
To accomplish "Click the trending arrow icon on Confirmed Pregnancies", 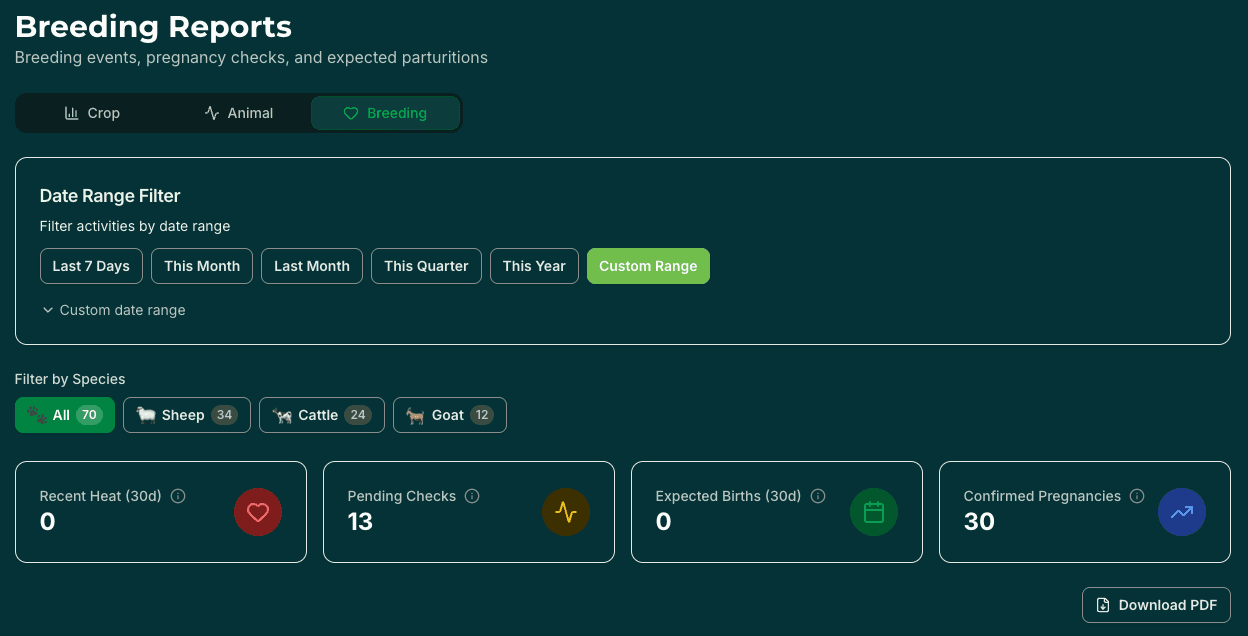I will (x=1182, y=512).
